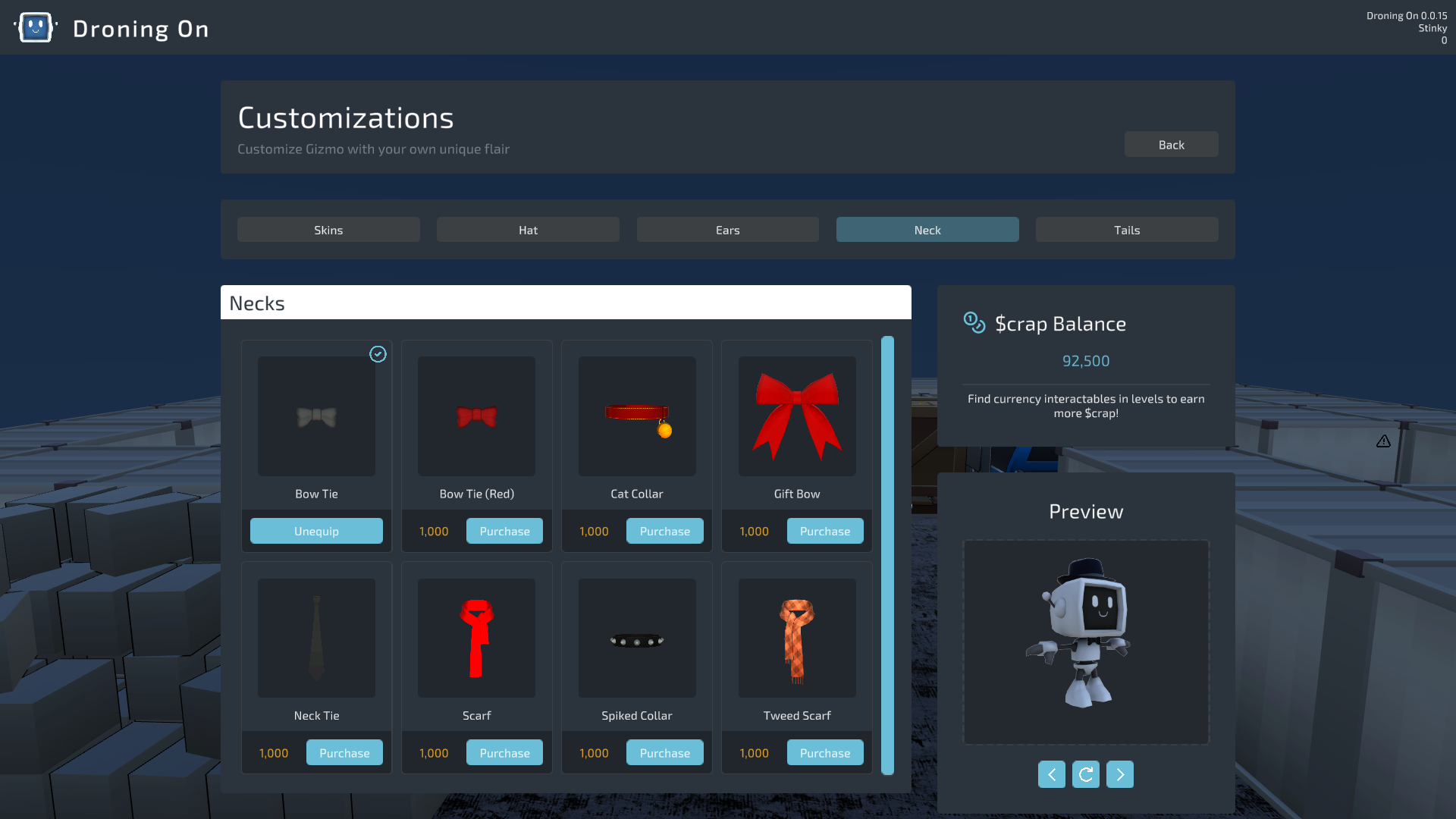Switch to the Skins category

328,229
